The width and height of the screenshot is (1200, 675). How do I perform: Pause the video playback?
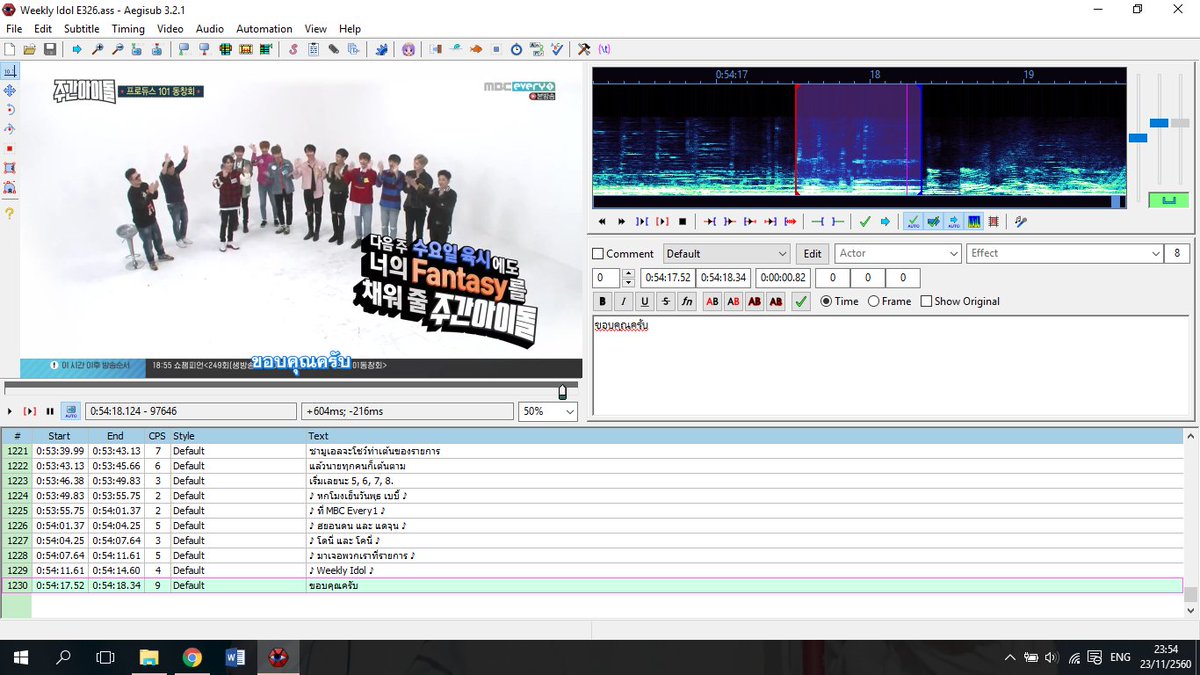(50, 411)
